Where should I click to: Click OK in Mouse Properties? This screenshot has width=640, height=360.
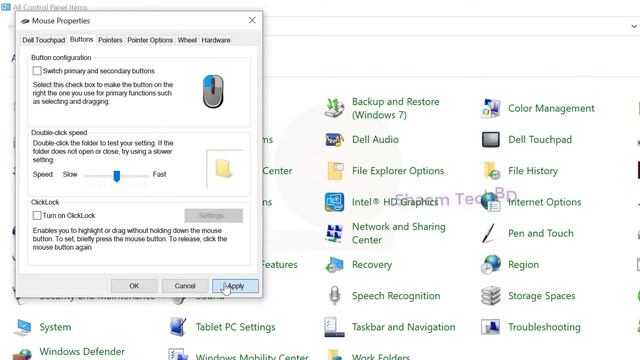pos(134,286)
